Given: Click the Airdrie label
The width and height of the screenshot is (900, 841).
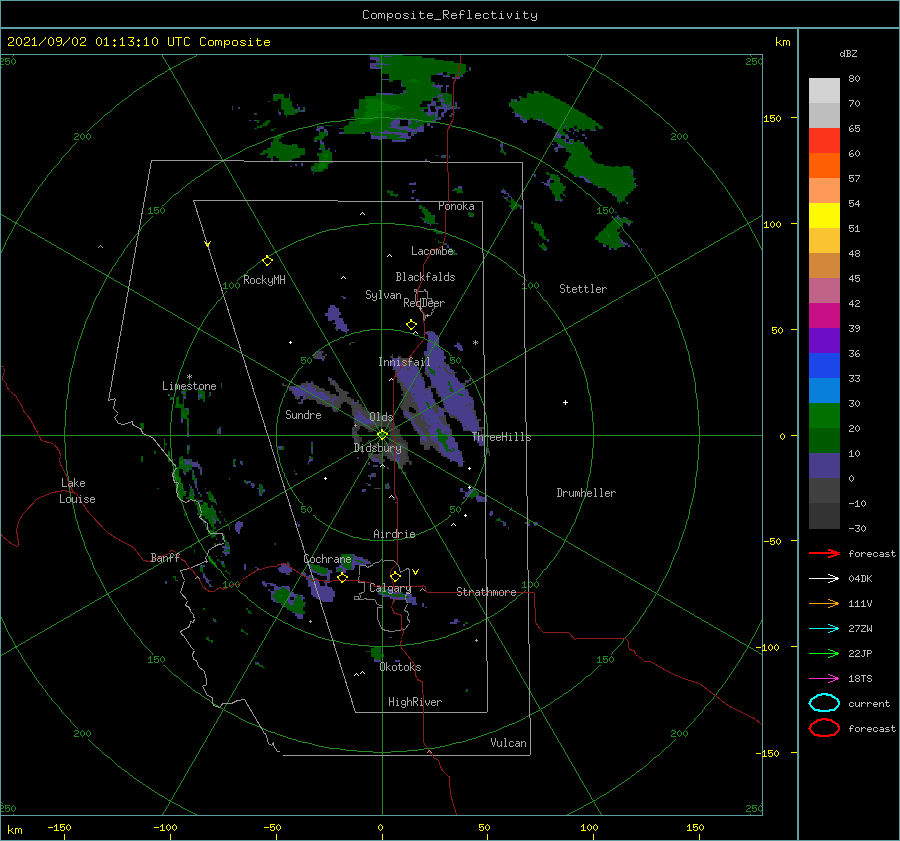Looking at the screenshot, I should [394, 534].
